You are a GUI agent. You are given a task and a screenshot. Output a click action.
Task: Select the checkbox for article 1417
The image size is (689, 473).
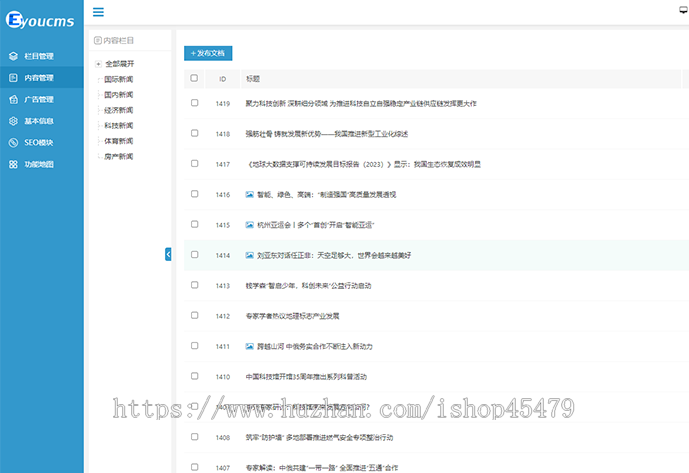[195, 164]
